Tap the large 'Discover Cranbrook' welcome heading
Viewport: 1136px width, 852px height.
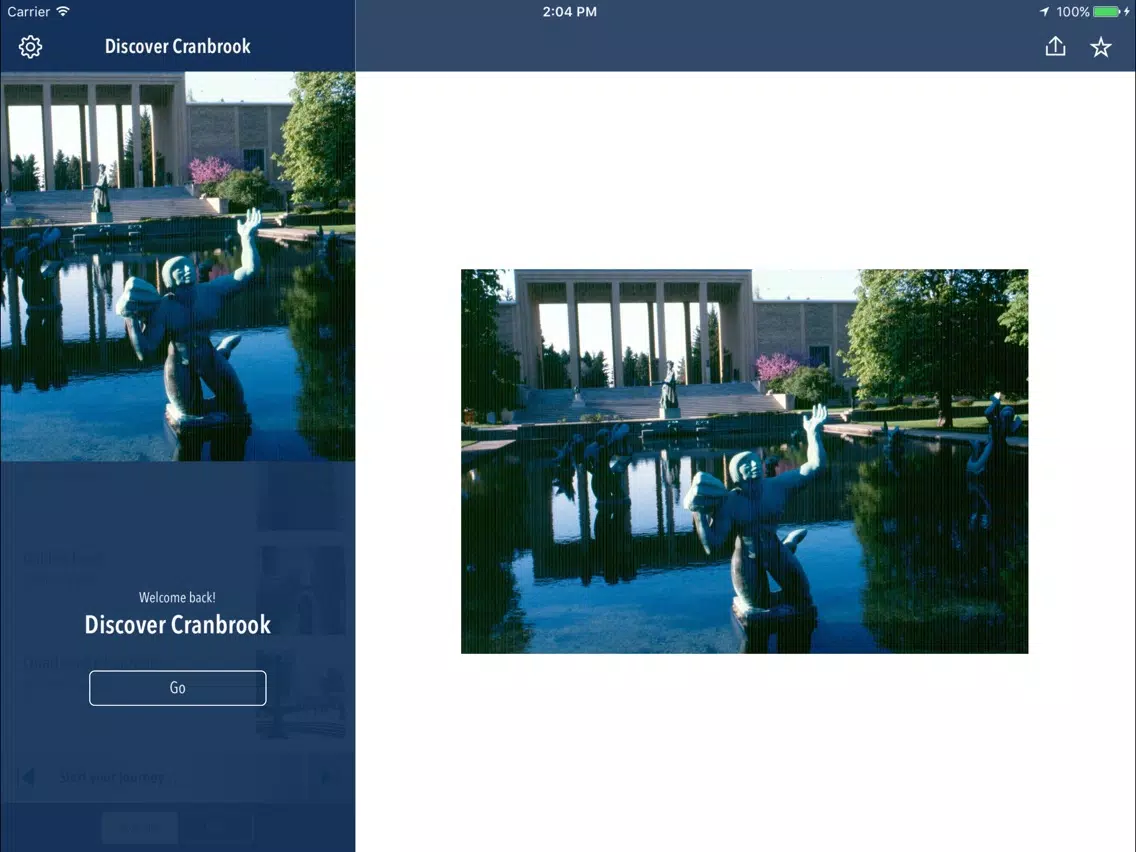coord(178,625)
